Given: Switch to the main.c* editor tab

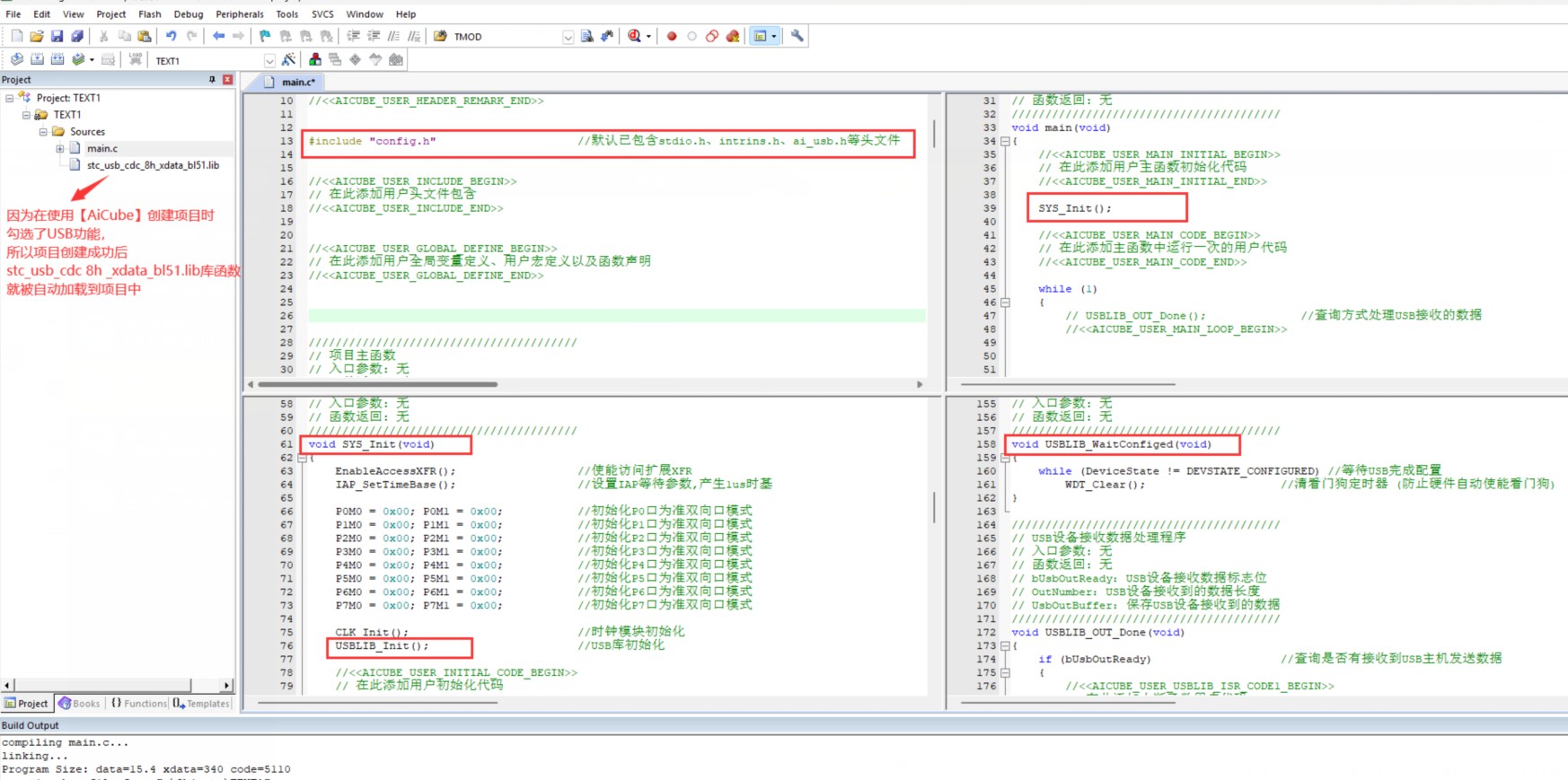Looking at the screenshot, I should pos(290,82).
